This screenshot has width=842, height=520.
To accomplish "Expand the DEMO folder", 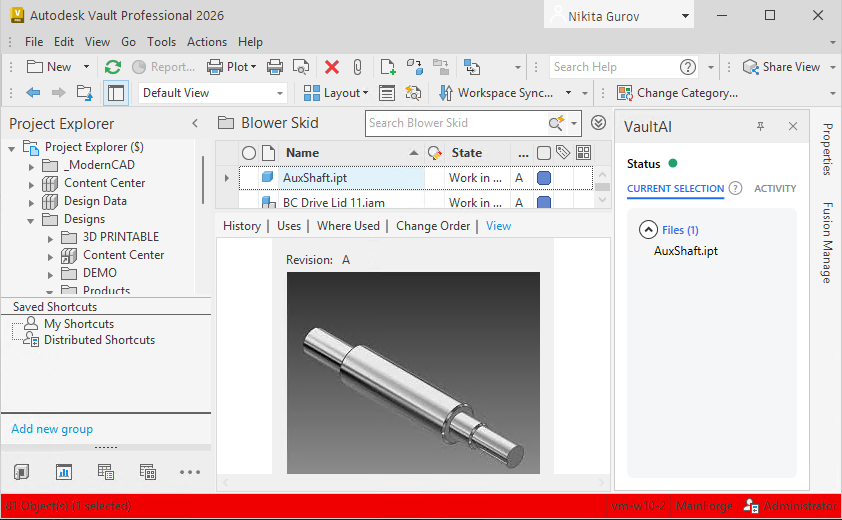I will 50,275.
